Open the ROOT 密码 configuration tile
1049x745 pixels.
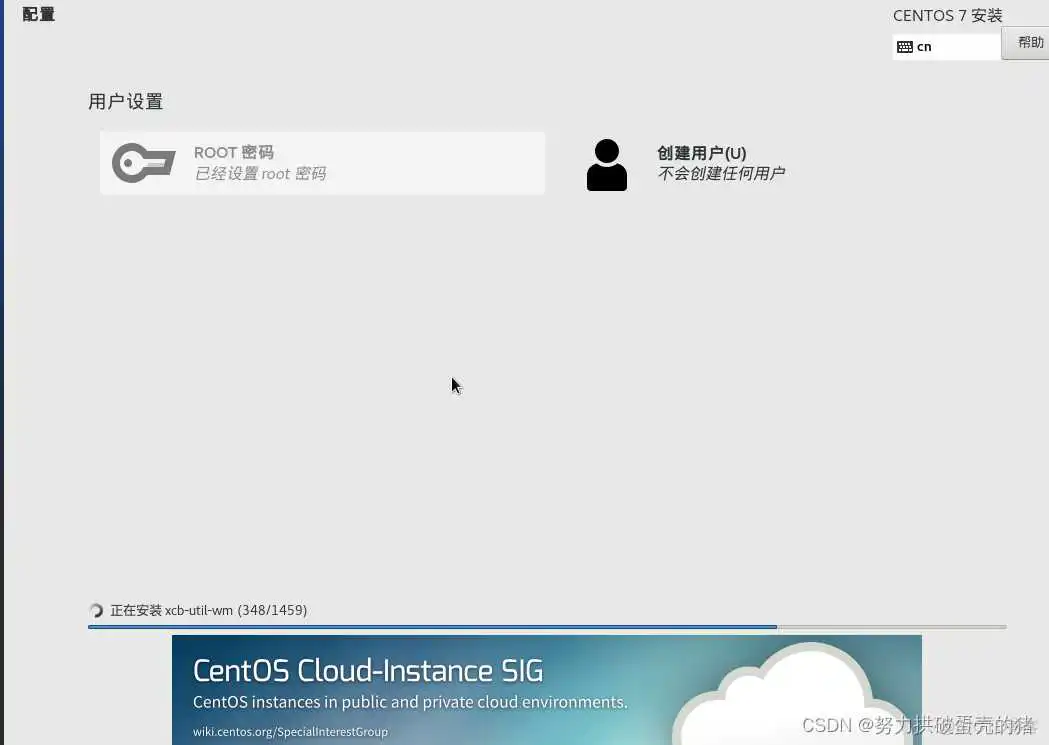pyautogui.click(x=322, y=163)
